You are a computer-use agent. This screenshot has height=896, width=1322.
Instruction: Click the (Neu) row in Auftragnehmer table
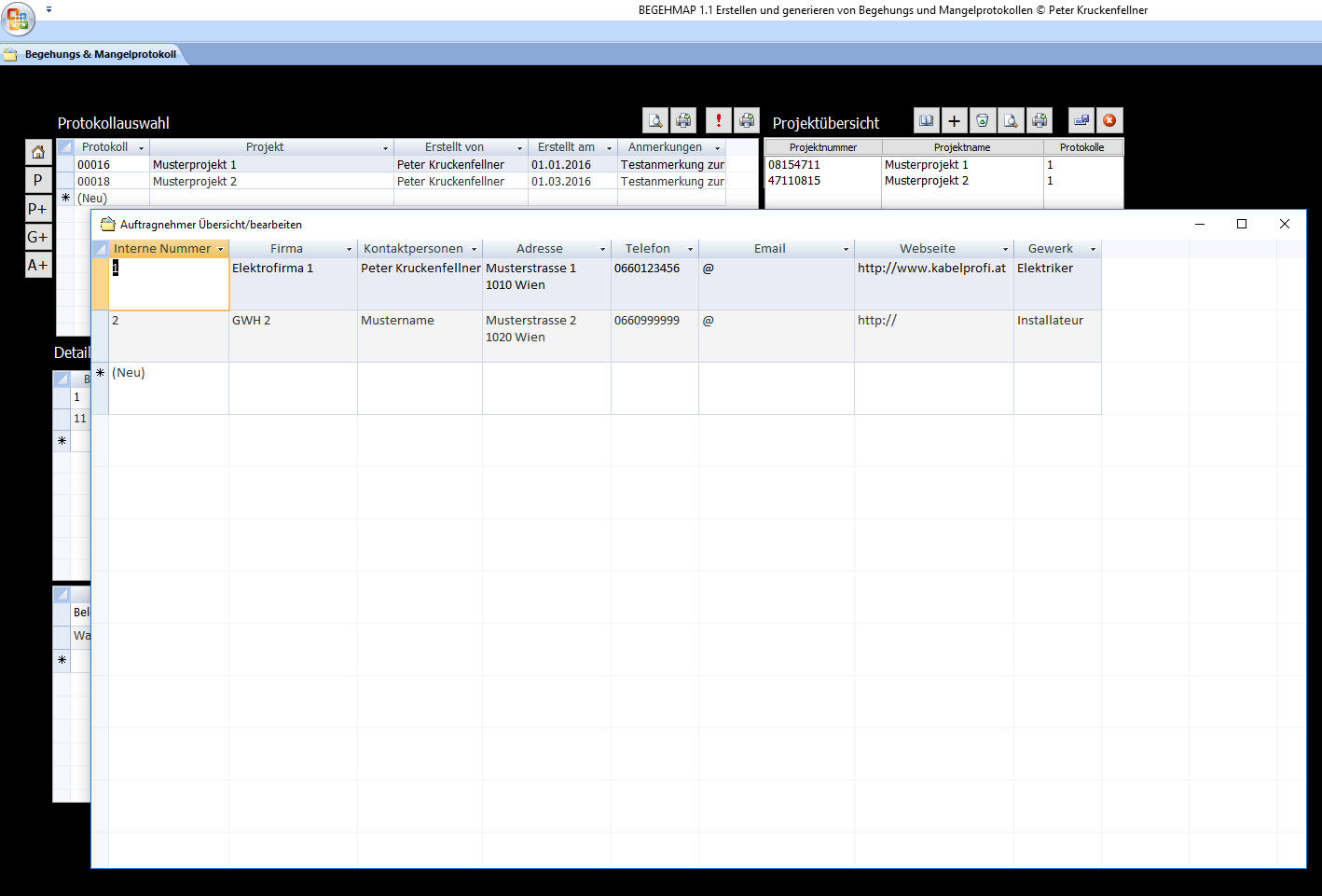597,388
